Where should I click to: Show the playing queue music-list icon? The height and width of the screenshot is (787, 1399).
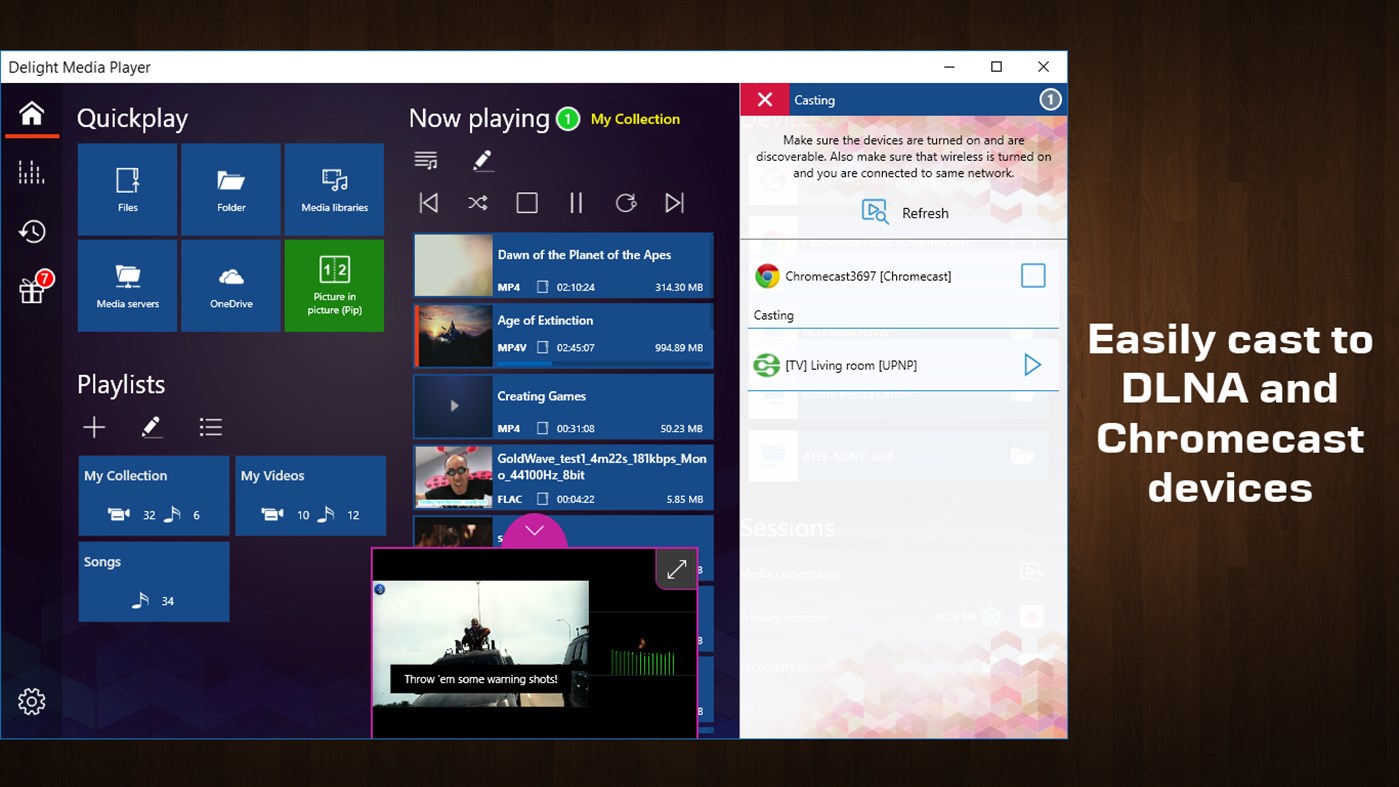[x=425, y=159]
